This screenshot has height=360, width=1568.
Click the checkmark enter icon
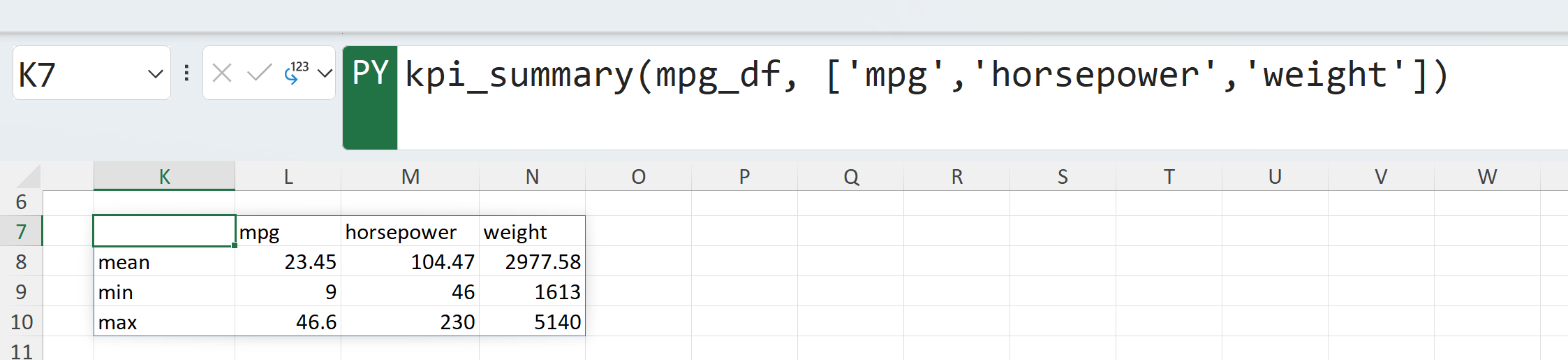pyautogui.click(x=259, y=73)
